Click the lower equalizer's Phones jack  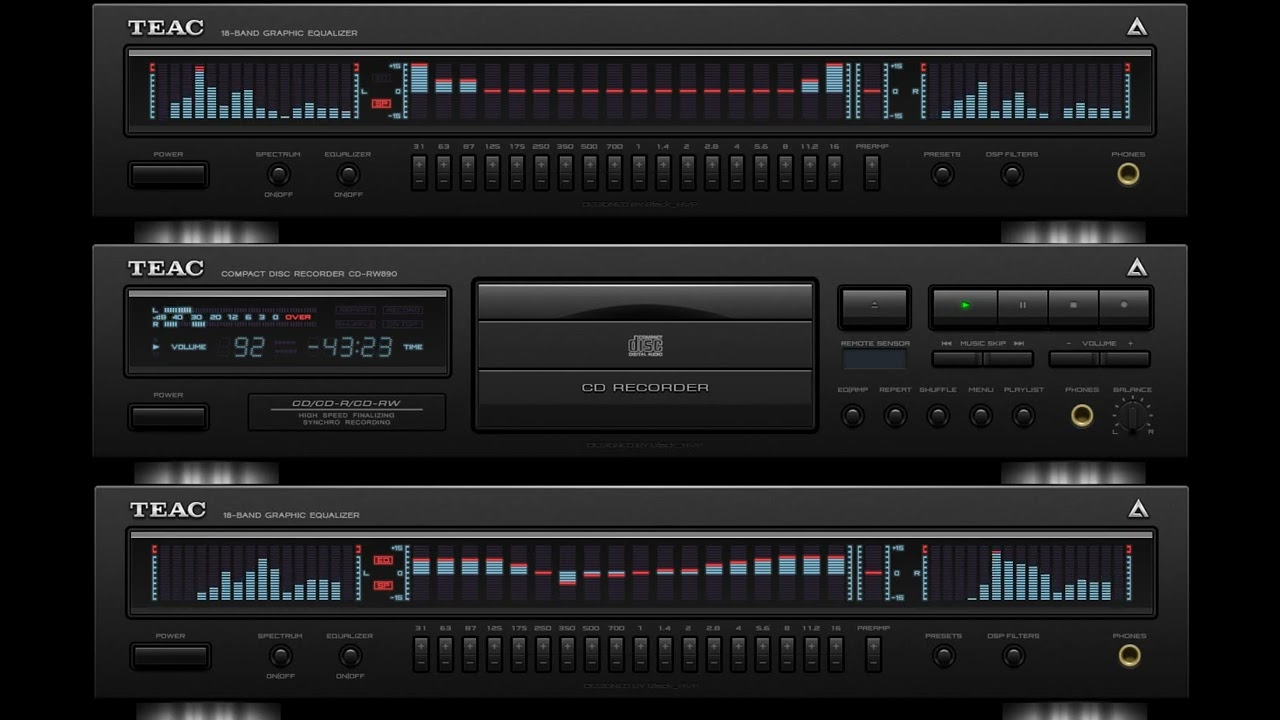point(1129,656)
